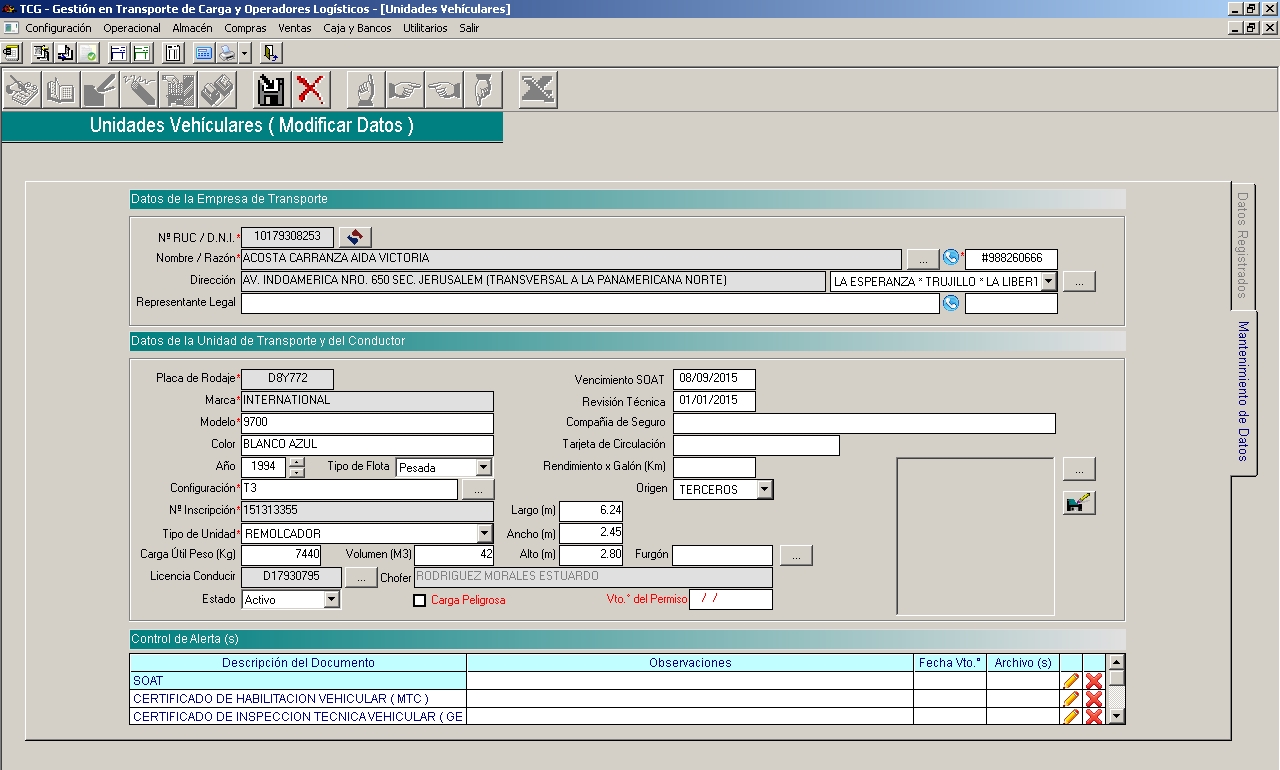Click pencil edit icon in SOAT row
Image resolution: width=1280 pixels, height=770 pixels.
[1071, 681]
